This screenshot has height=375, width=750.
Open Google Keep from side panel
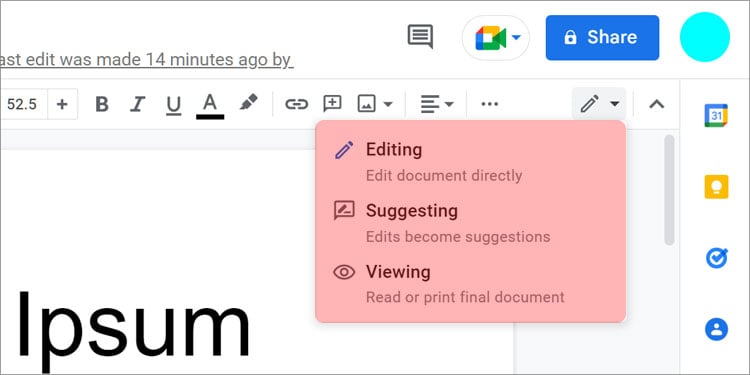tap(716, 187)
